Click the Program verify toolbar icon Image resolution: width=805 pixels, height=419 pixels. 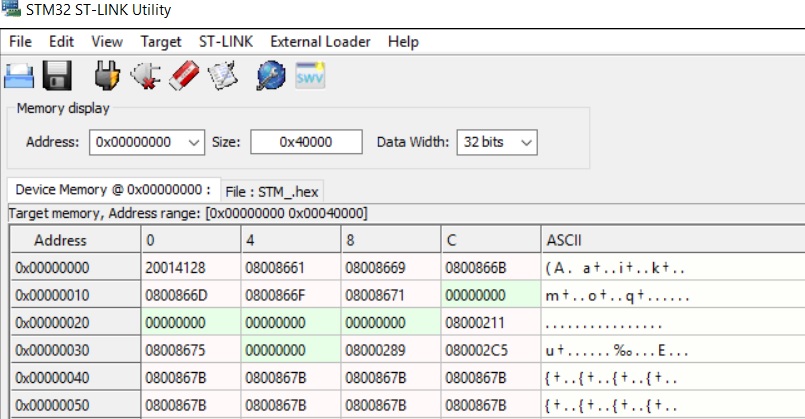coord(223,76)
